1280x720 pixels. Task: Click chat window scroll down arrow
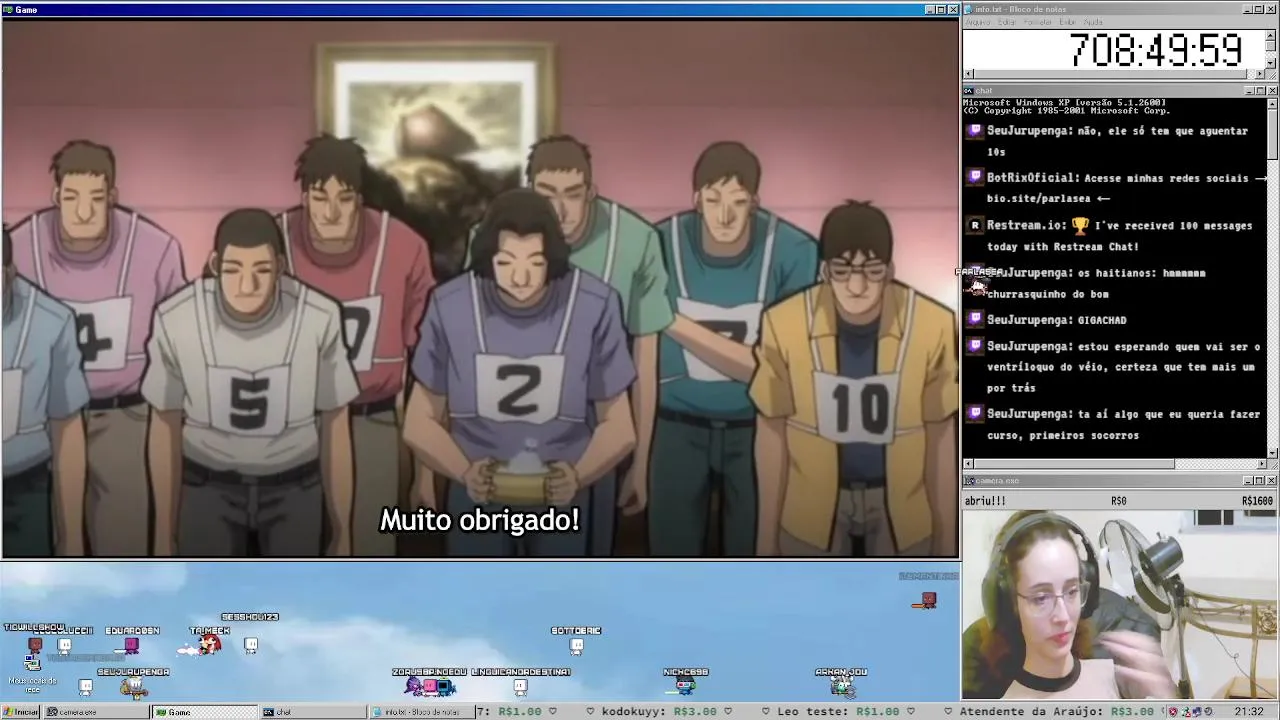[x=1272, y=452]
